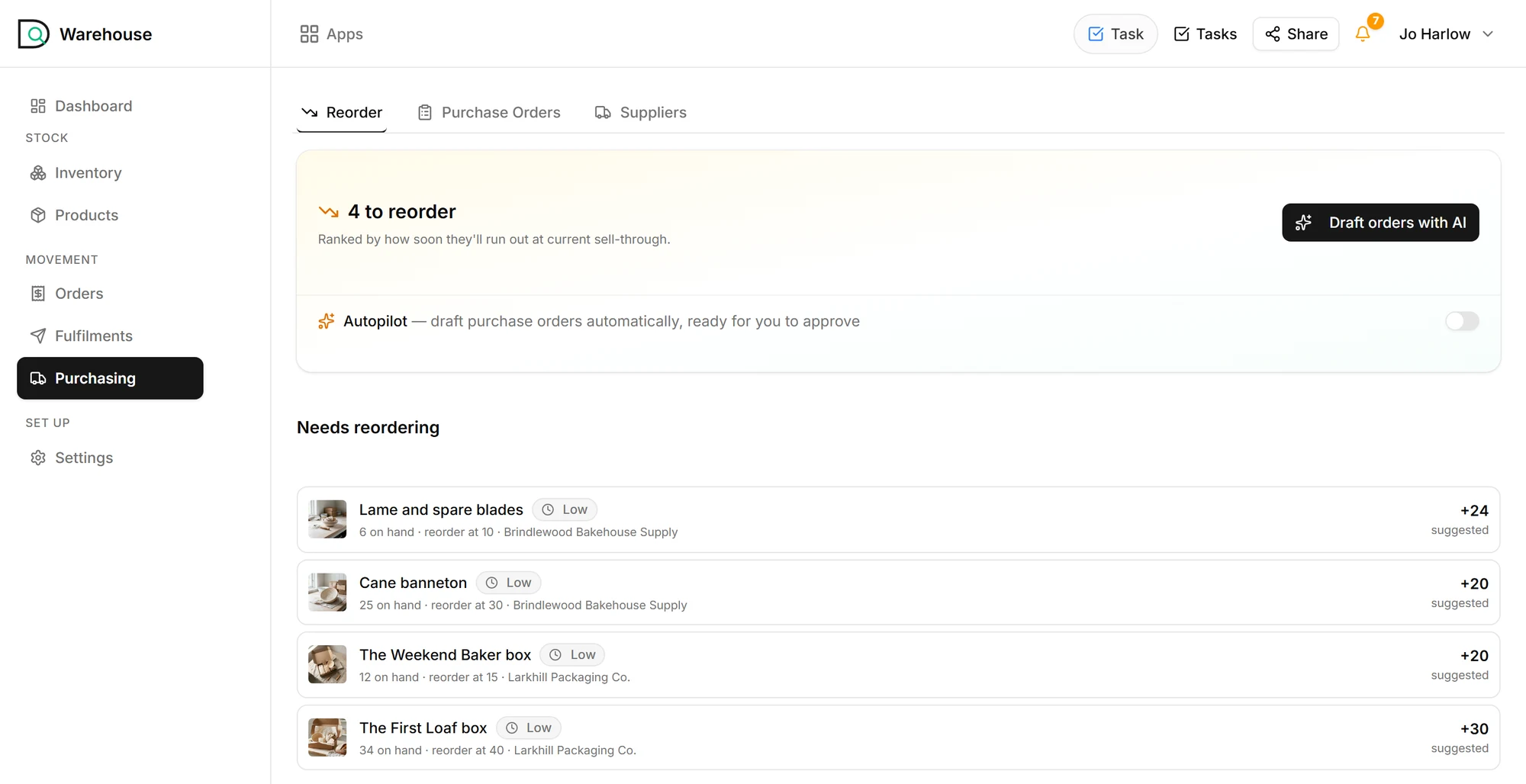Viewport: 1526px width, 784px height.
Task: Switch to the Purchase Orders tab
Action: coord(489,113)
